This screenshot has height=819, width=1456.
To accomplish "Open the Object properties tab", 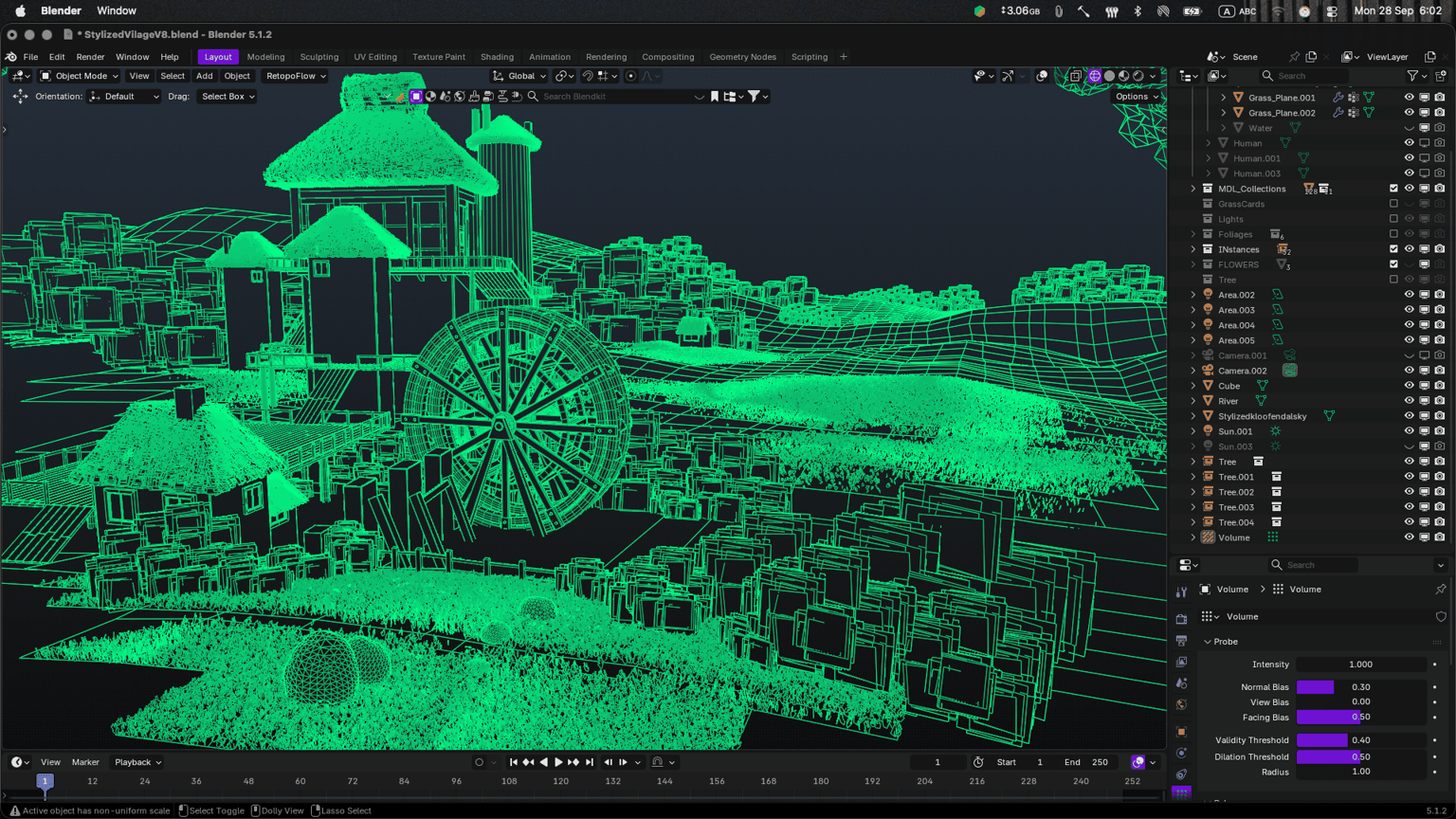I will pos(1181,732).
